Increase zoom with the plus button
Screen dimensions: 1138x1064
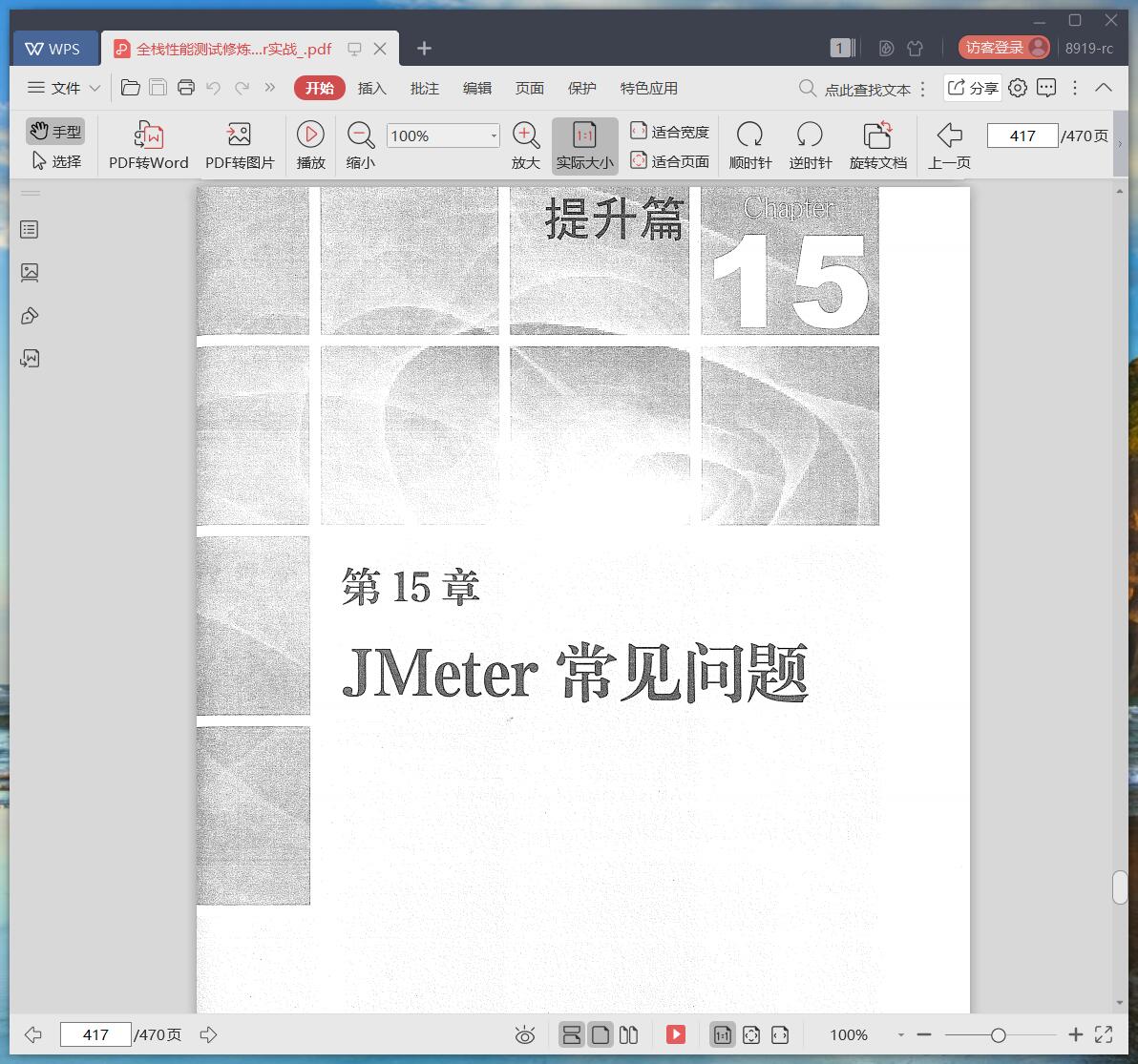click(1076, 1034)
